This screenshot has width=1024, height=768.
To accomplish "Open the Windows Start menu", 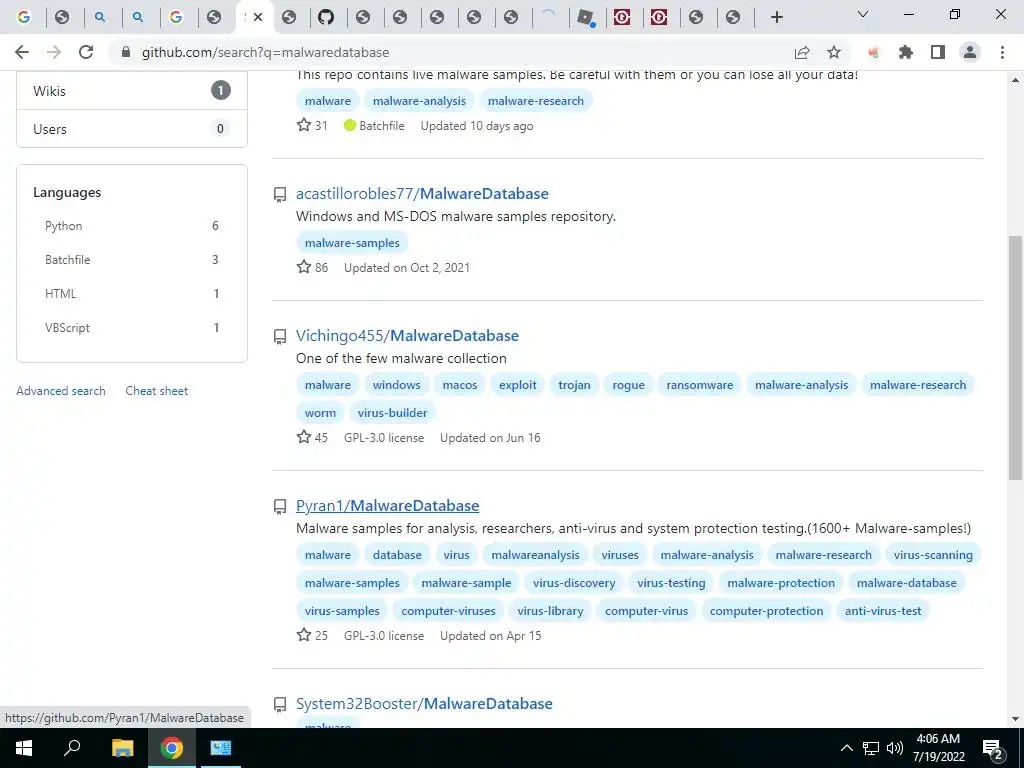I will pyautogui.click(x=24, y=748).
